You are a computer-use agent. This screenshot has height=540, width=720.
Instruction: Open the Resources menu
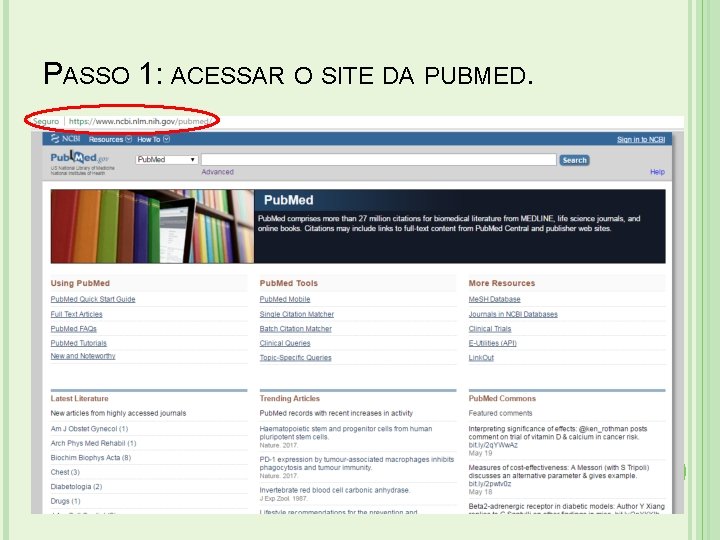click(x=110, y=139)
